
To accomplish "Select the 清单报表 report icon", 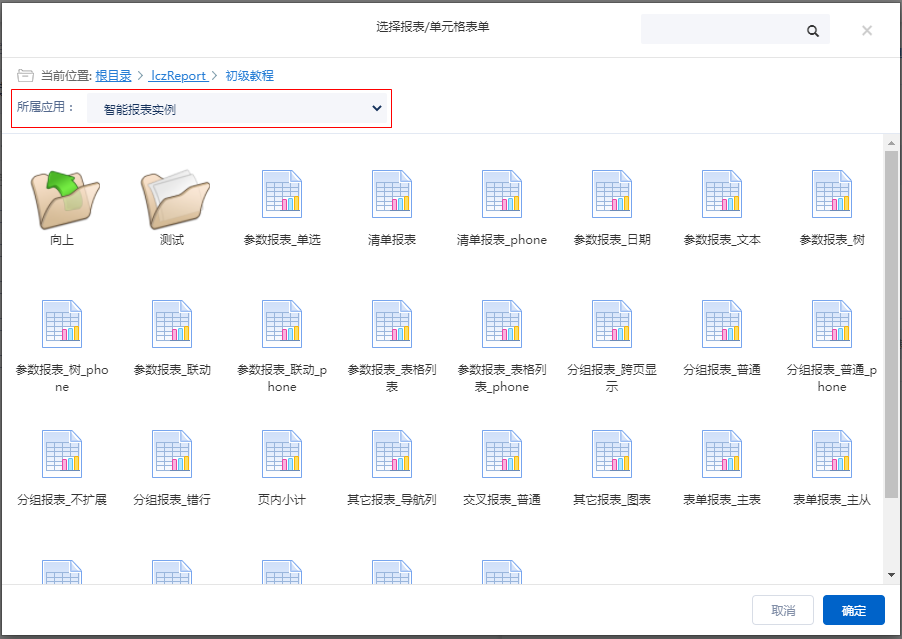I will pos(392,194).
